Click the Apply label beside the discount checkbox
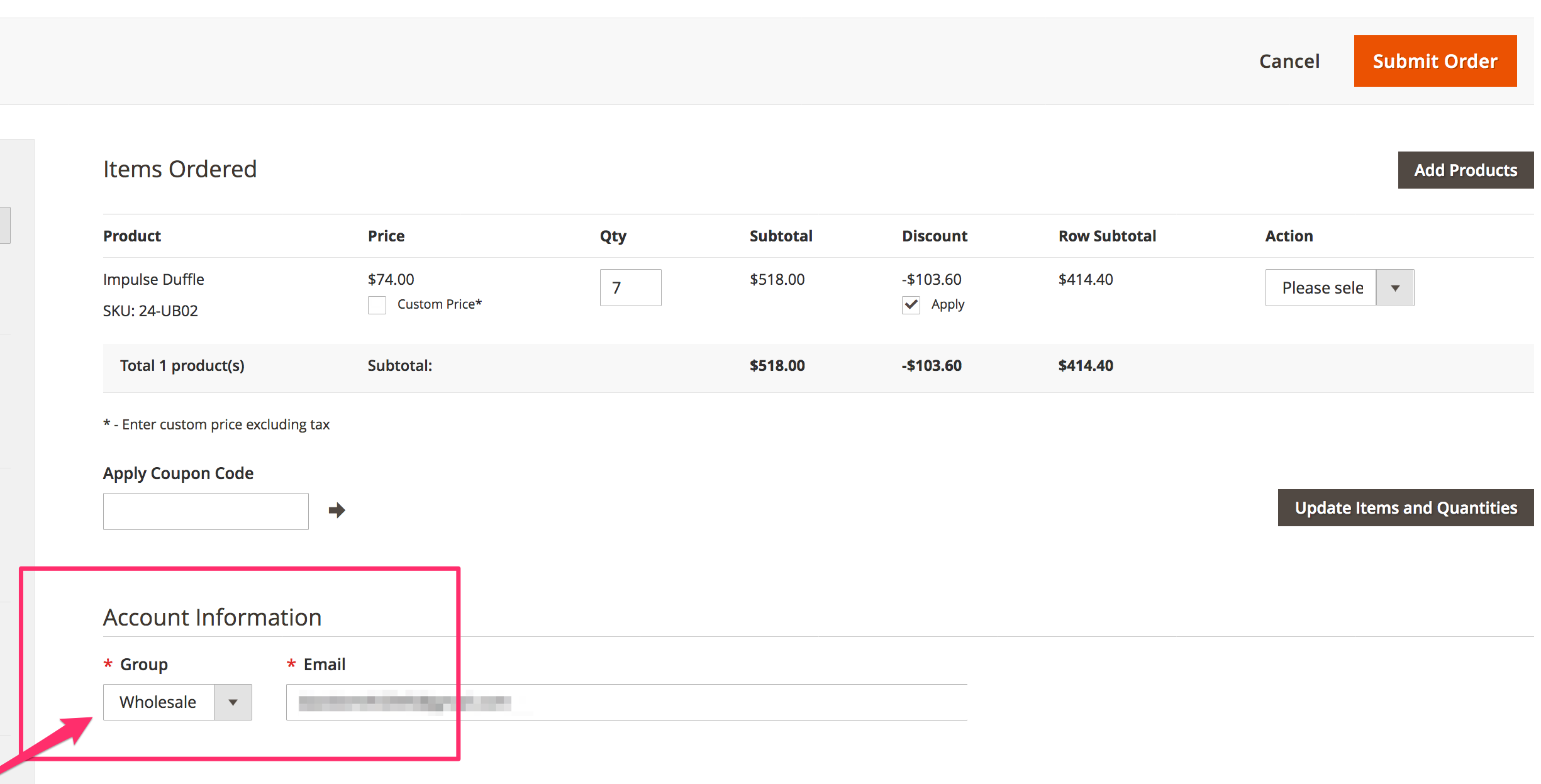 [947, 304]
